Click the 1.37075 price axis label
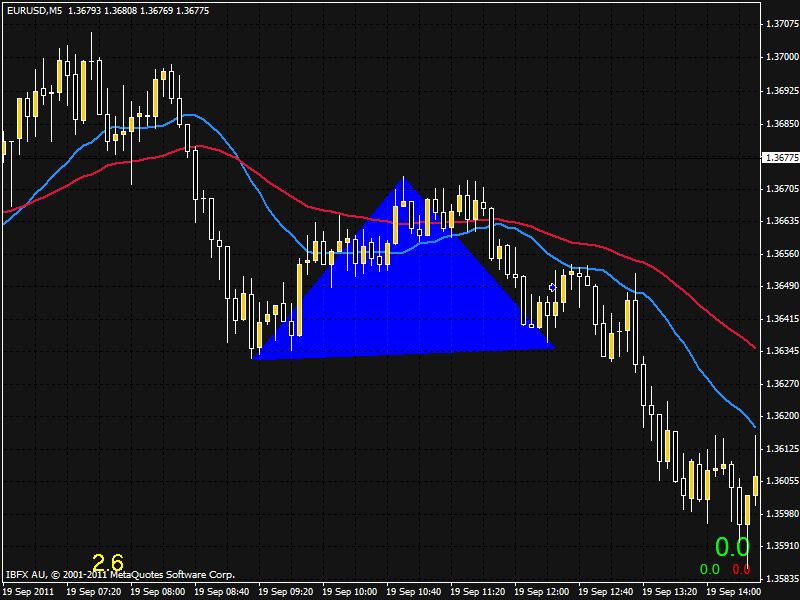 (x=779, y=24)
